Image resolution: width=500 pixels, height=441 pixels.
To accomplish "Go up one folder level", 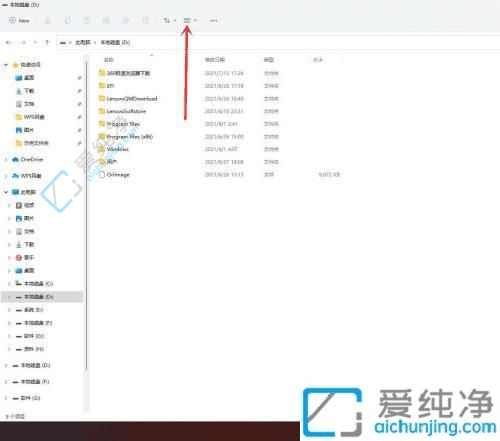I will (47, 42).
